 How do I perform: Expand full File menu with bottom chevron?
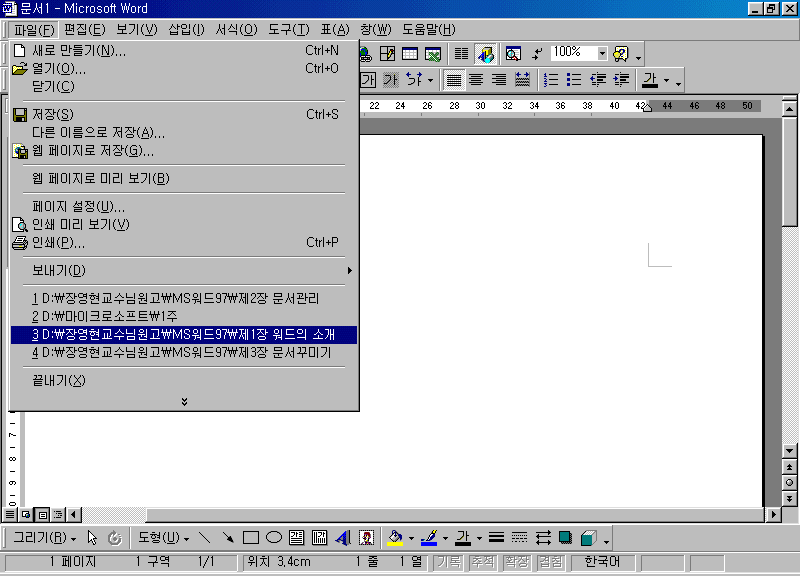coord(184,402)
